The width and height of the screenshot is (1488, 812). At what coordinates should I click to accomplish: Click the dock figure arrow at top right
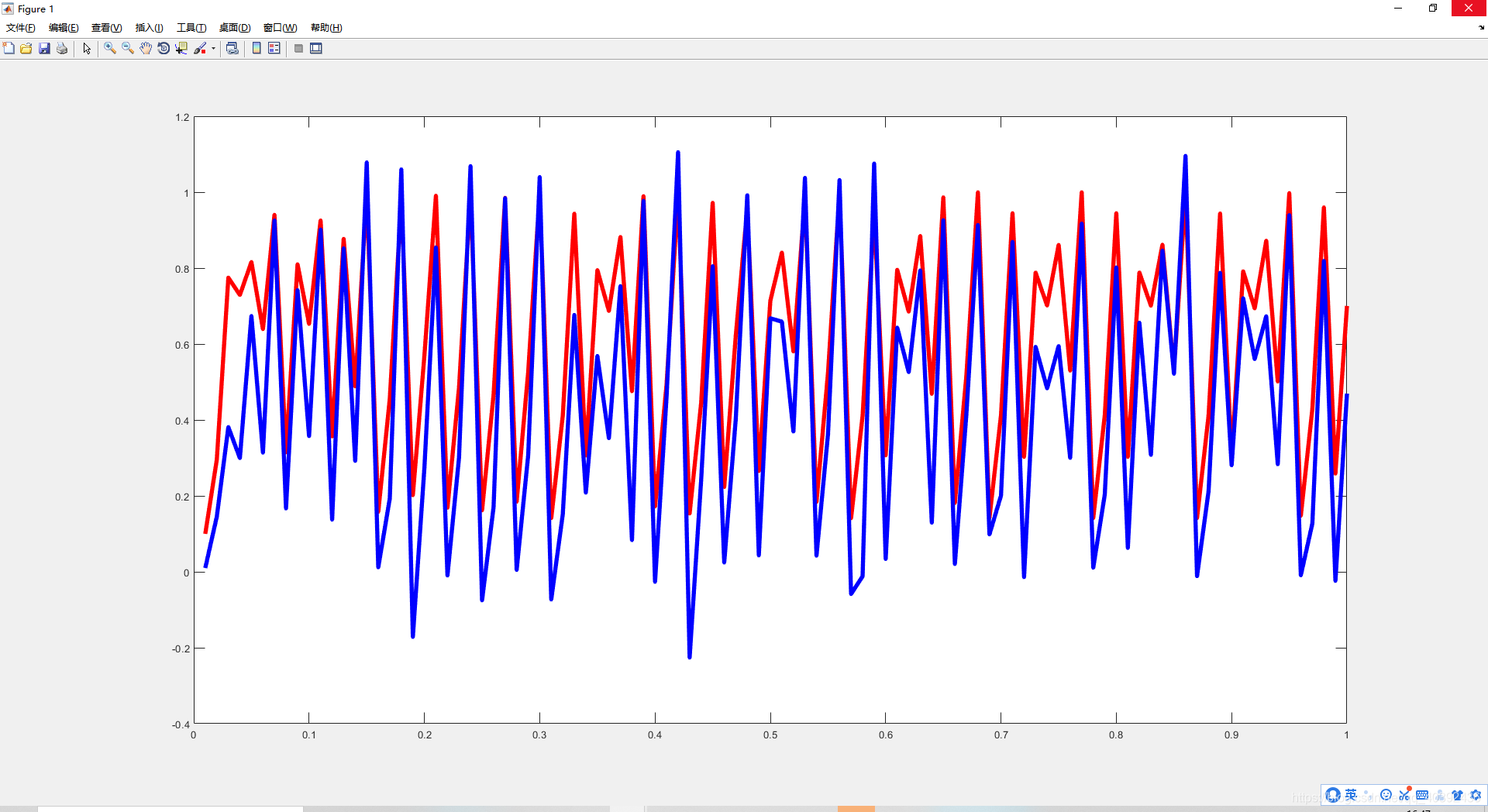coord(1481,28)
